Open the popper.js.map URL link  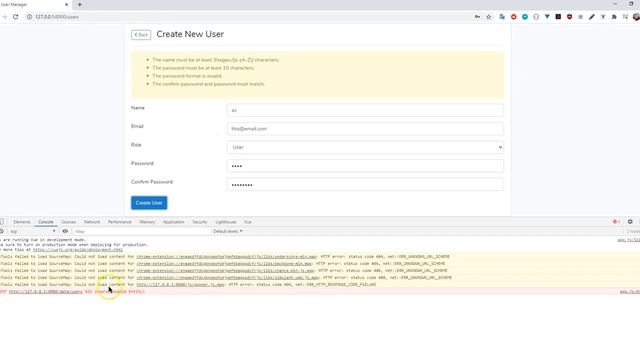coord(180,284)
